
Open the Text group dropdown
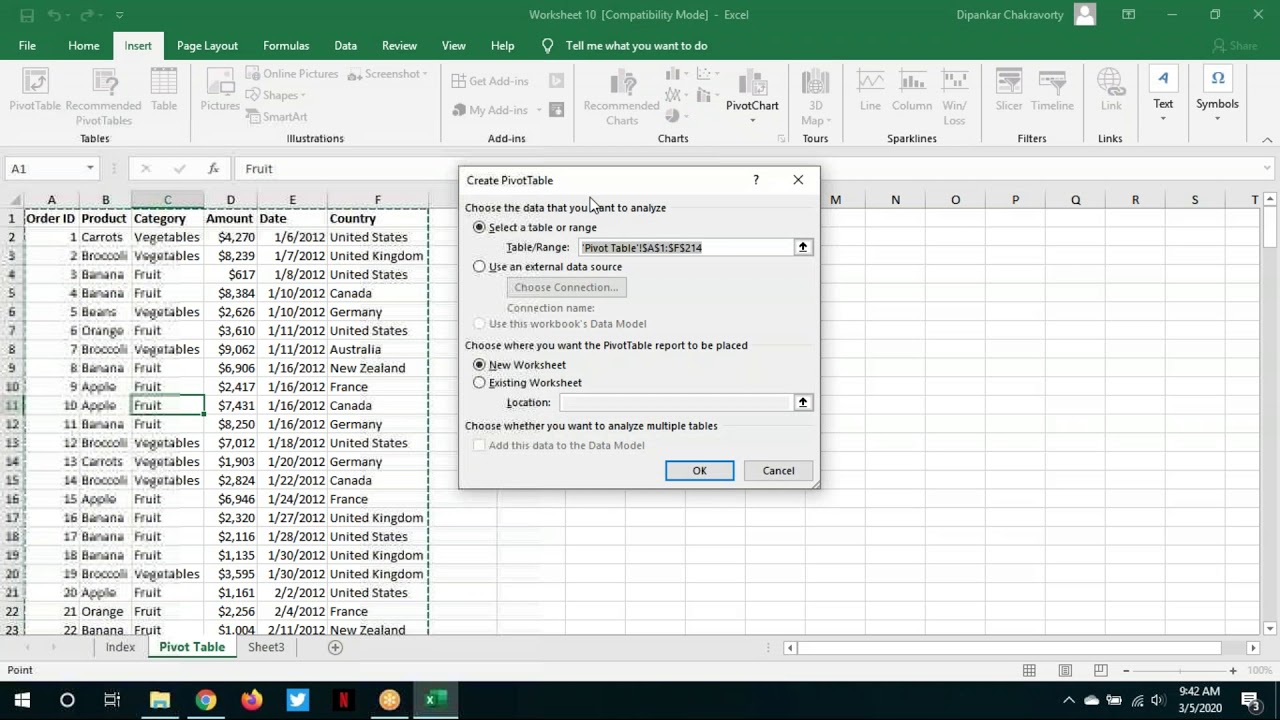(1163, 119)
